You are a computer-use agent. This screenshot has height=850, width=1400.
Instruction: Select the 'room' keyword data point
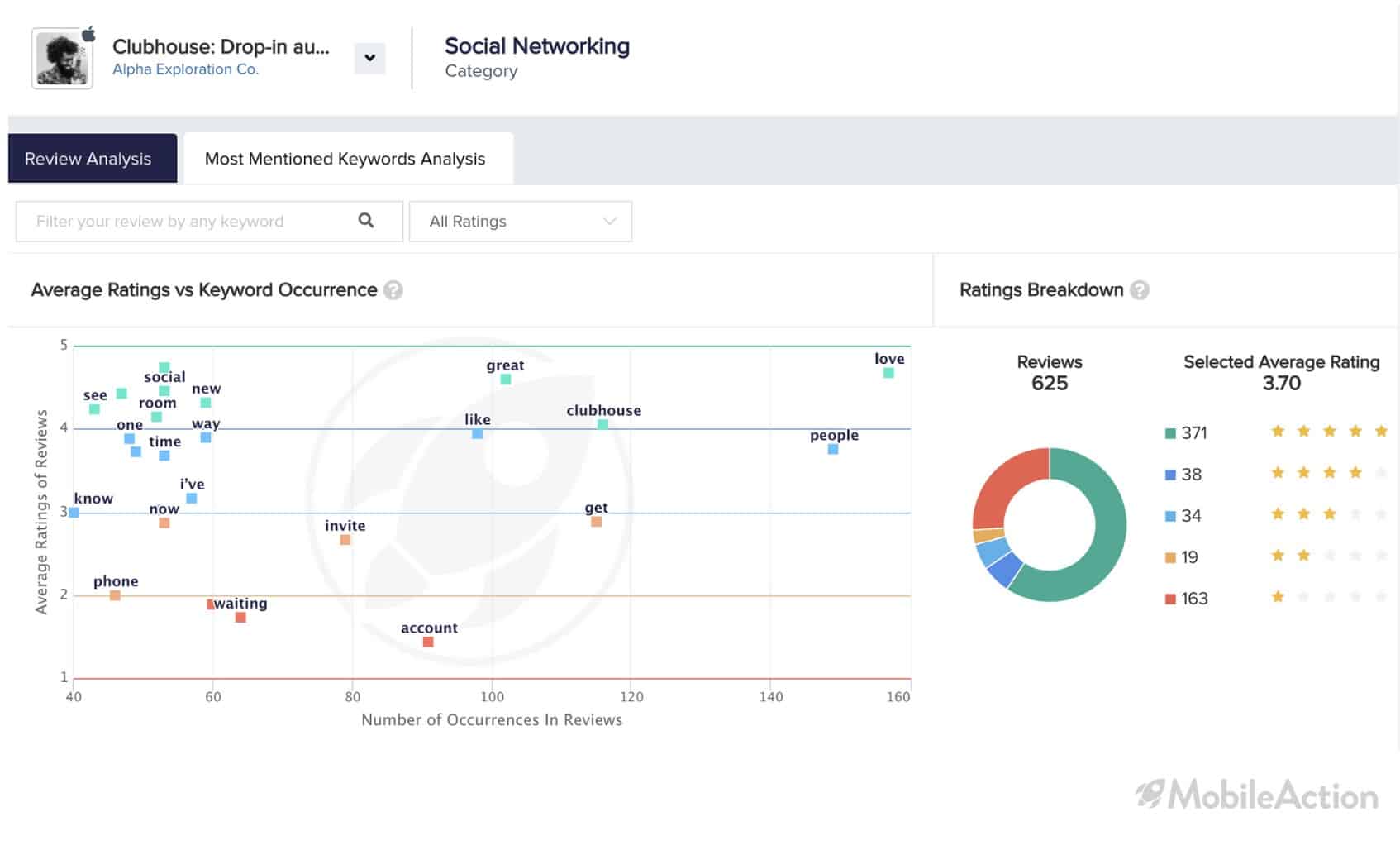tap(156, 417)
